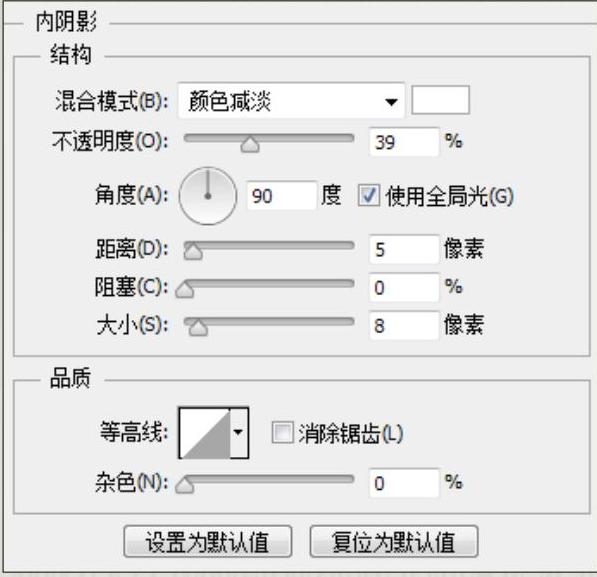597x577 pixels.
Task: Click the 阻塞 choke slider handle
Action: pyautogui.click(x=185, y=290)
